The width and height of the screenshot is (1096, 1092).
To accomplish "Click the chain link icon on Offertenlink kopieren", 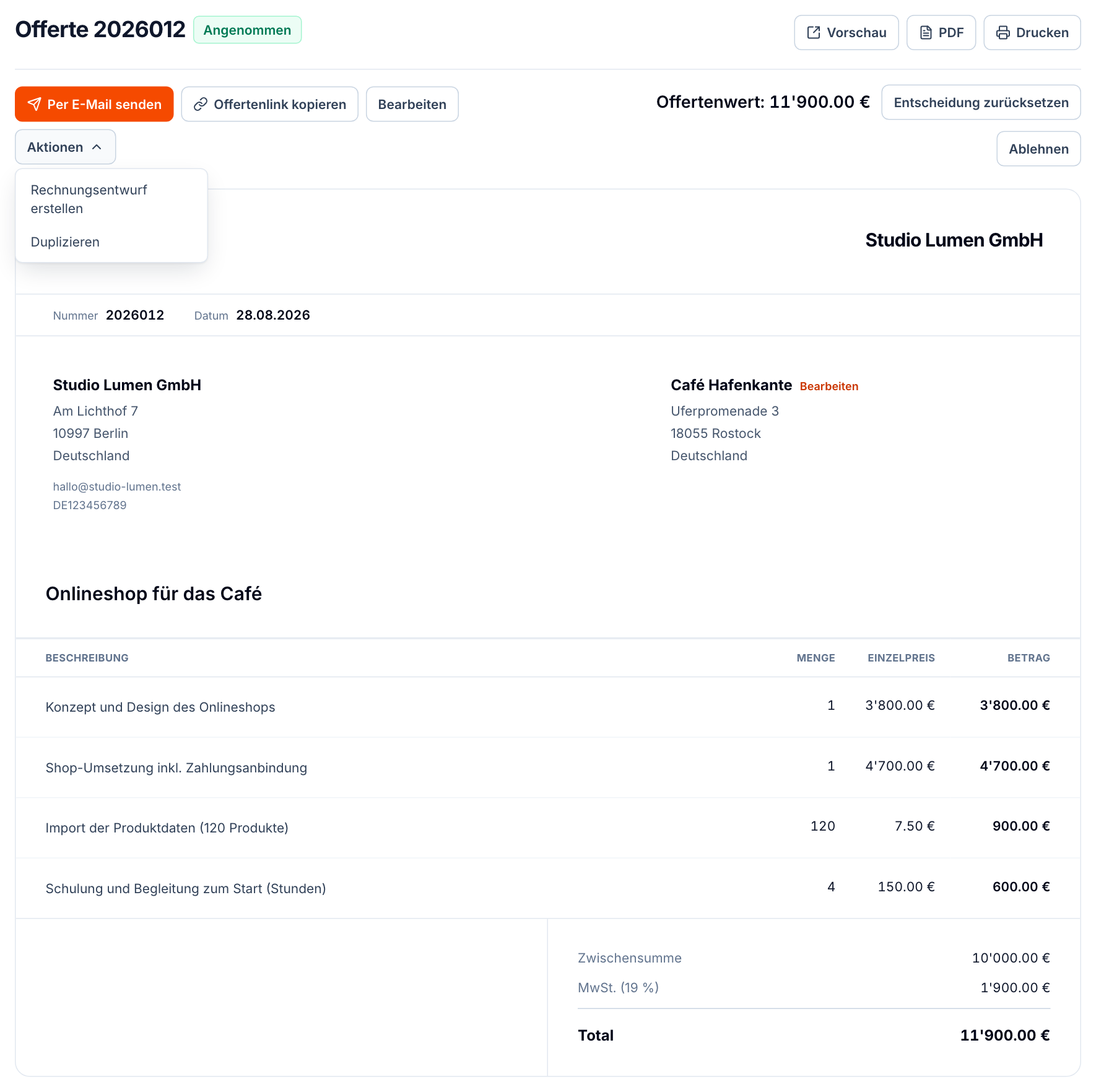I will pos(201,104).
